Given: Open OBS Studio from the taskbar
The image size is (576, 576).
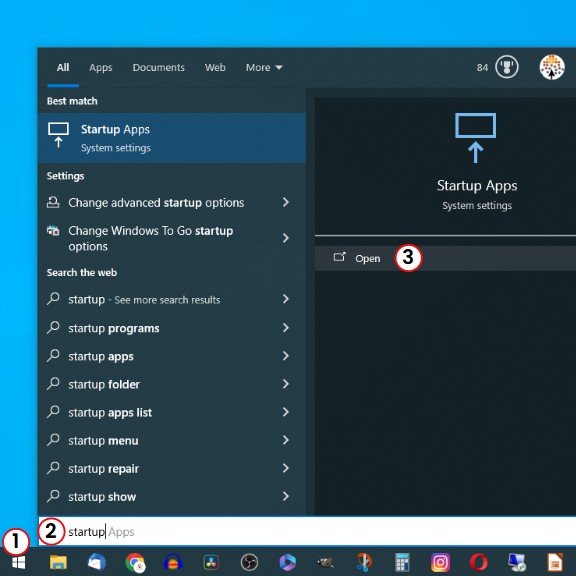Looking at the screenshot, I should 249,562.
